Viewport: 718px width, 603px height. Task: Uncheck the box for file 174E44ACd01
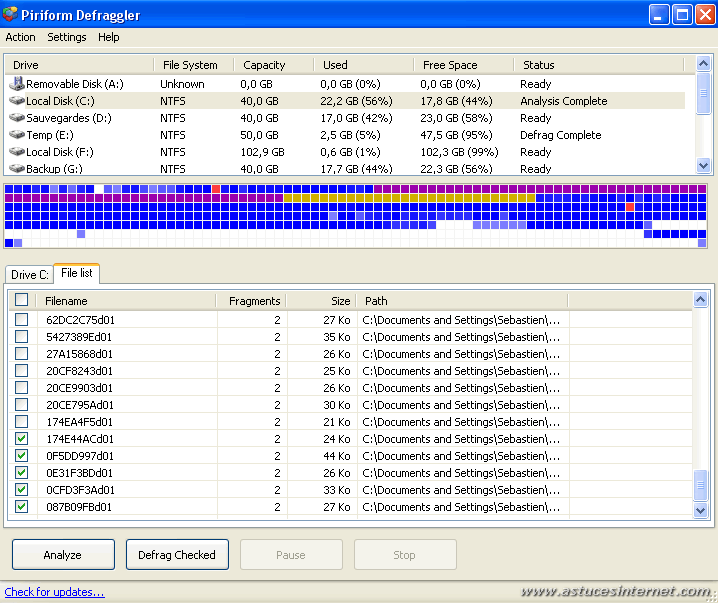click(22, 439)
